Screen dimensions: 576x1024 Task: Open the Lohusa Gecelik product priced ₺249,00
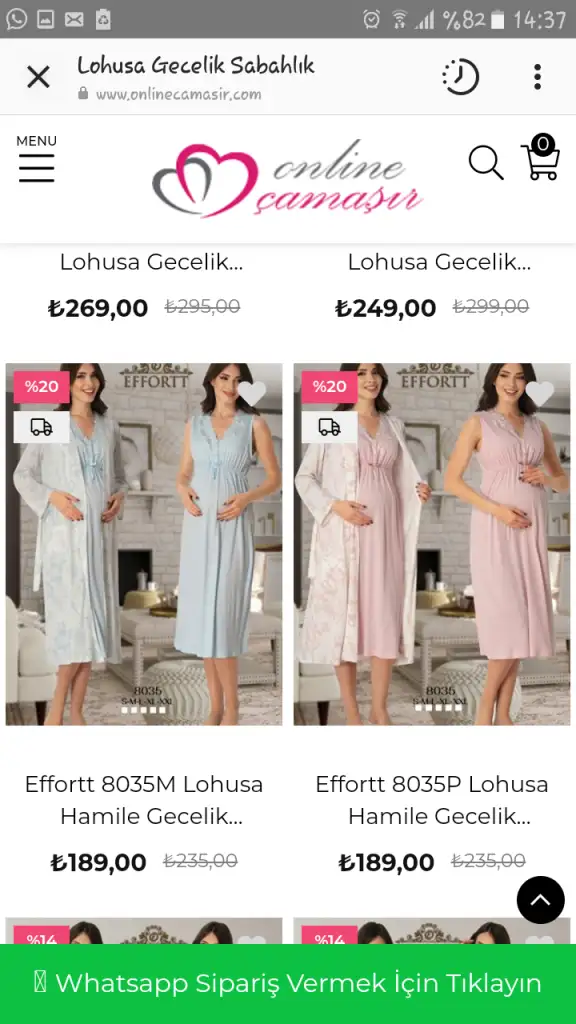coord(439,262)
